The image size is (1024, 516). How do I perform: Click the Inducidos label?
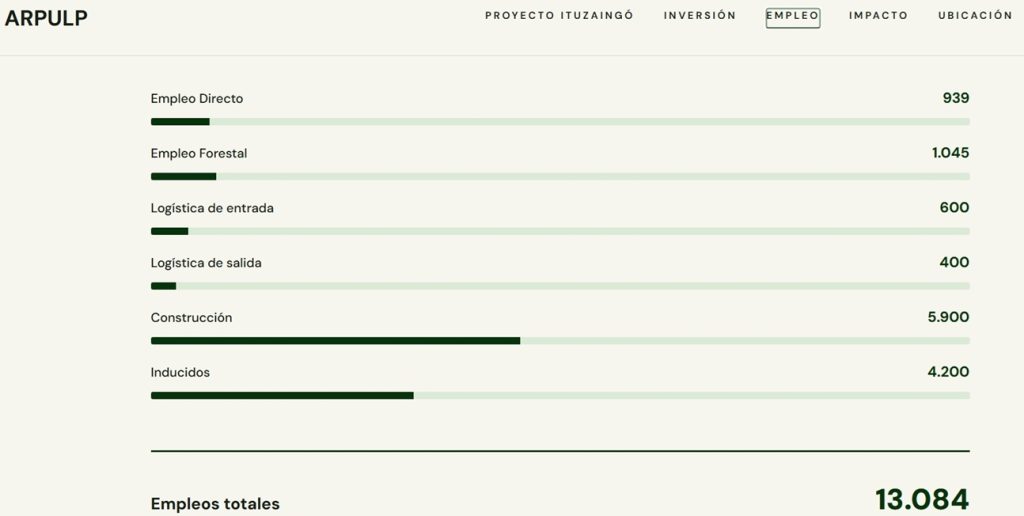(x=180, y=373)
